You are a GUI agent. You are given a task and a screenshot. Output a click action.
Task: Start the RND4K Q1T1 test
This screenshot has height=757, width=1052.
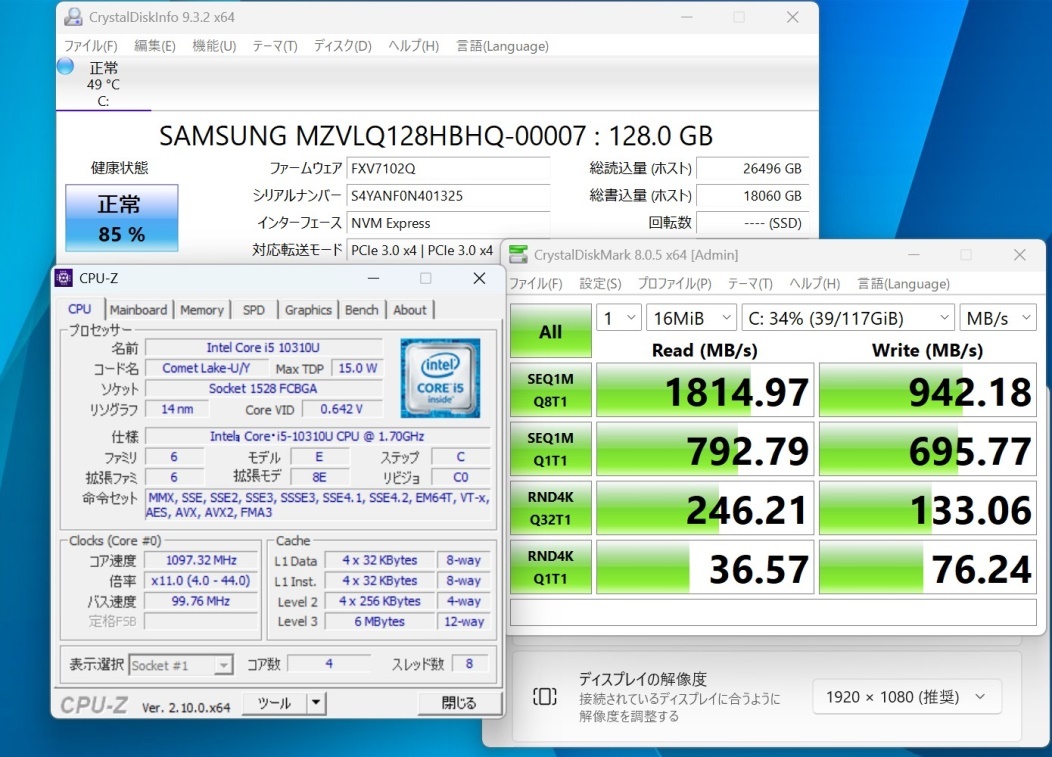(x=551, y=567)
